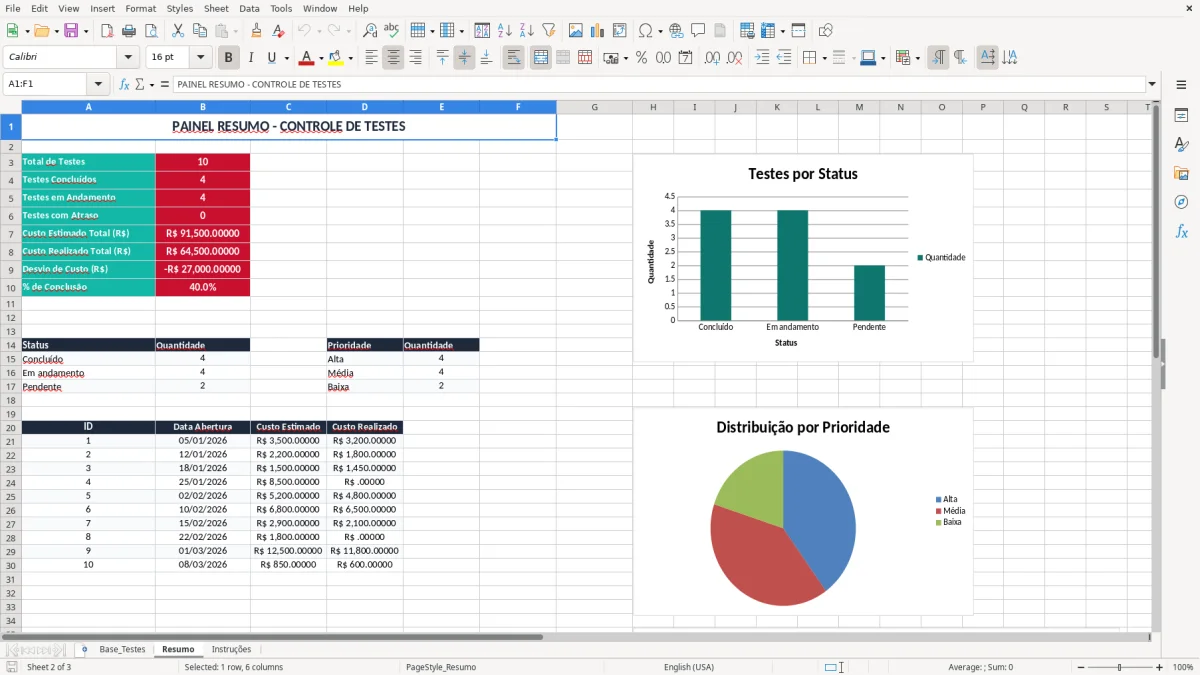Click the 100% zoom level
1200x675 pixels.
click(x=1183, y=667)
